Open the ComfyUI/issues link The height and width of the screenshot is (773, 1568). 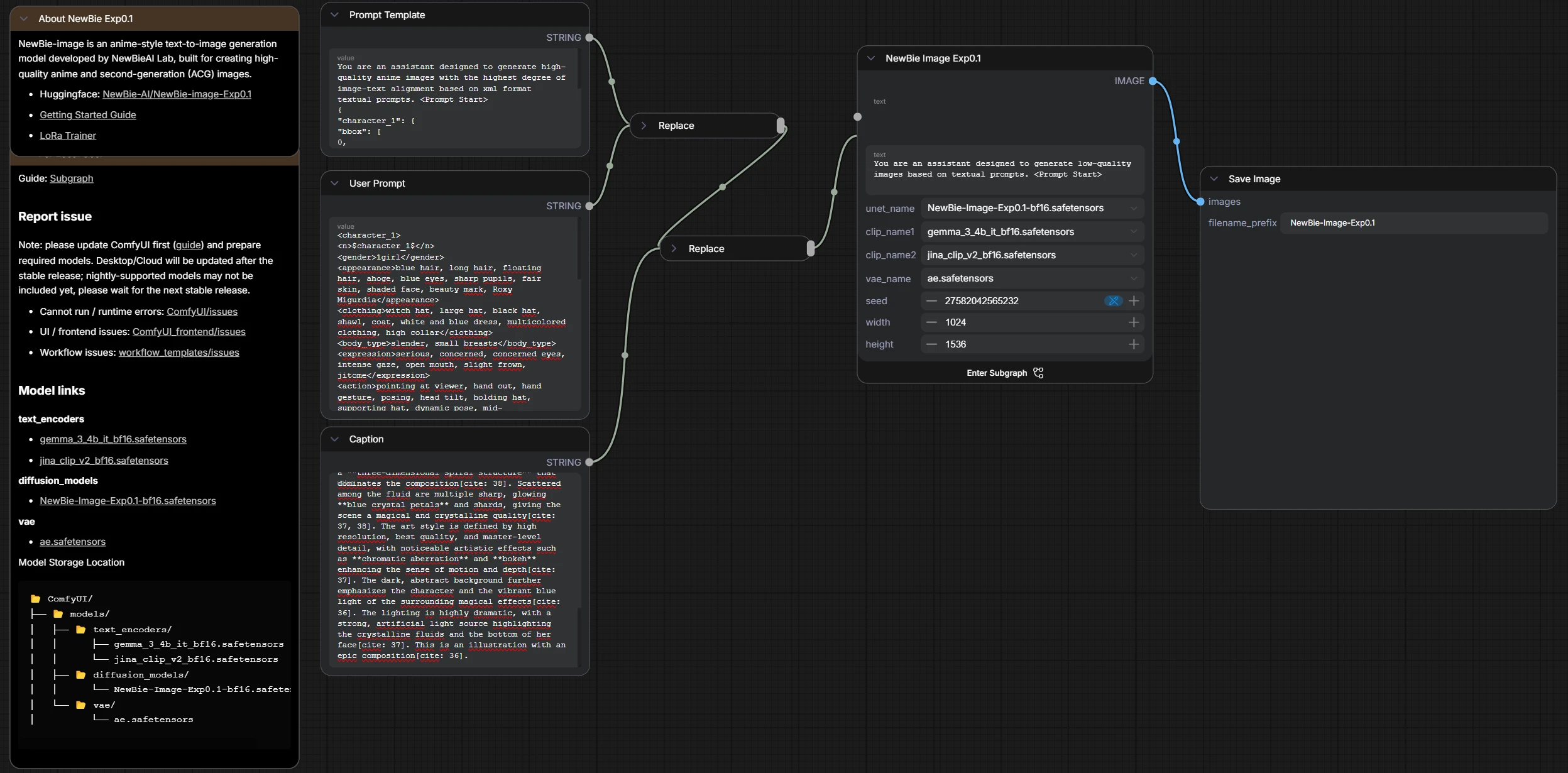202,312
